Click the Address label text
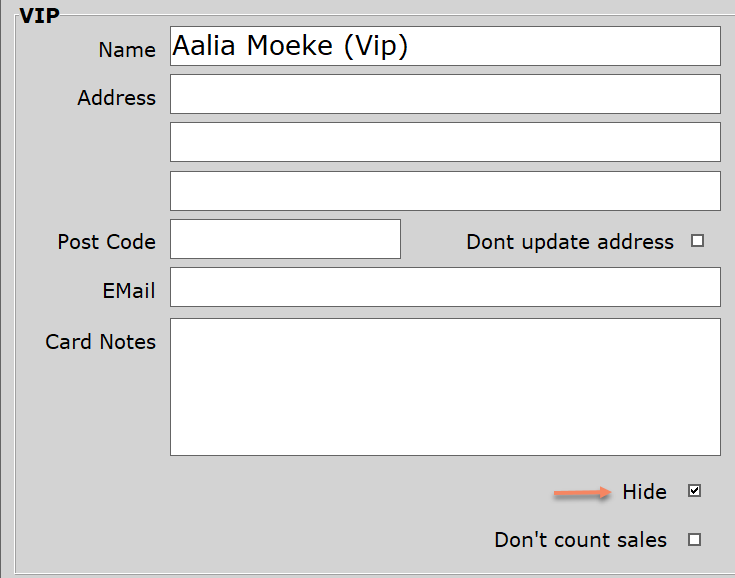The width and height of the screenshot is (735, 578). click(117, 98)
